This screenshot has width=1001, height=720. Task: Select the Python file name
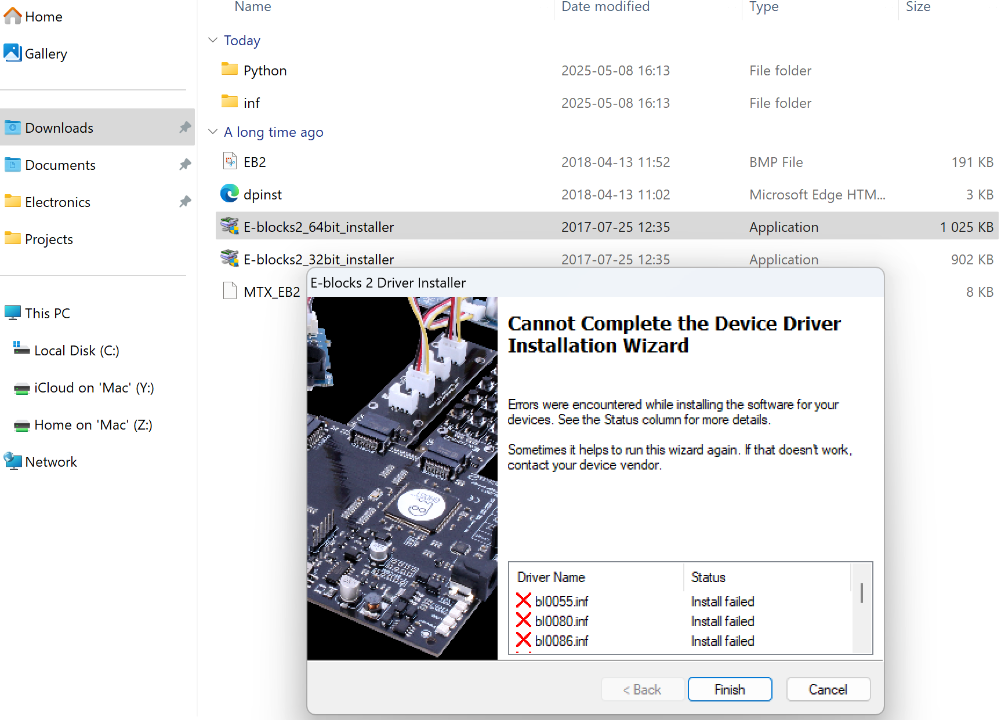click(x=265, y=70)
